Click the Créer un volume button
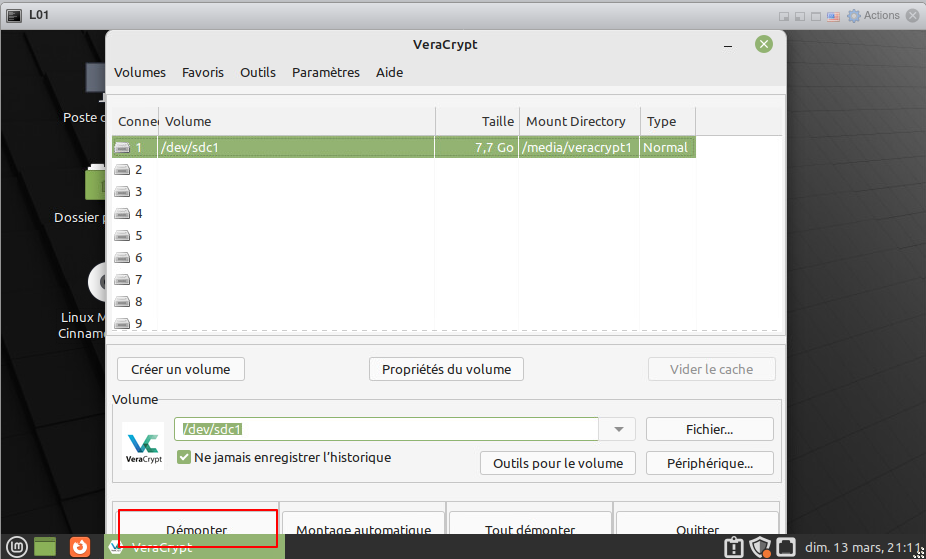The width and height of the screenshot is (926, 559). 180,369
